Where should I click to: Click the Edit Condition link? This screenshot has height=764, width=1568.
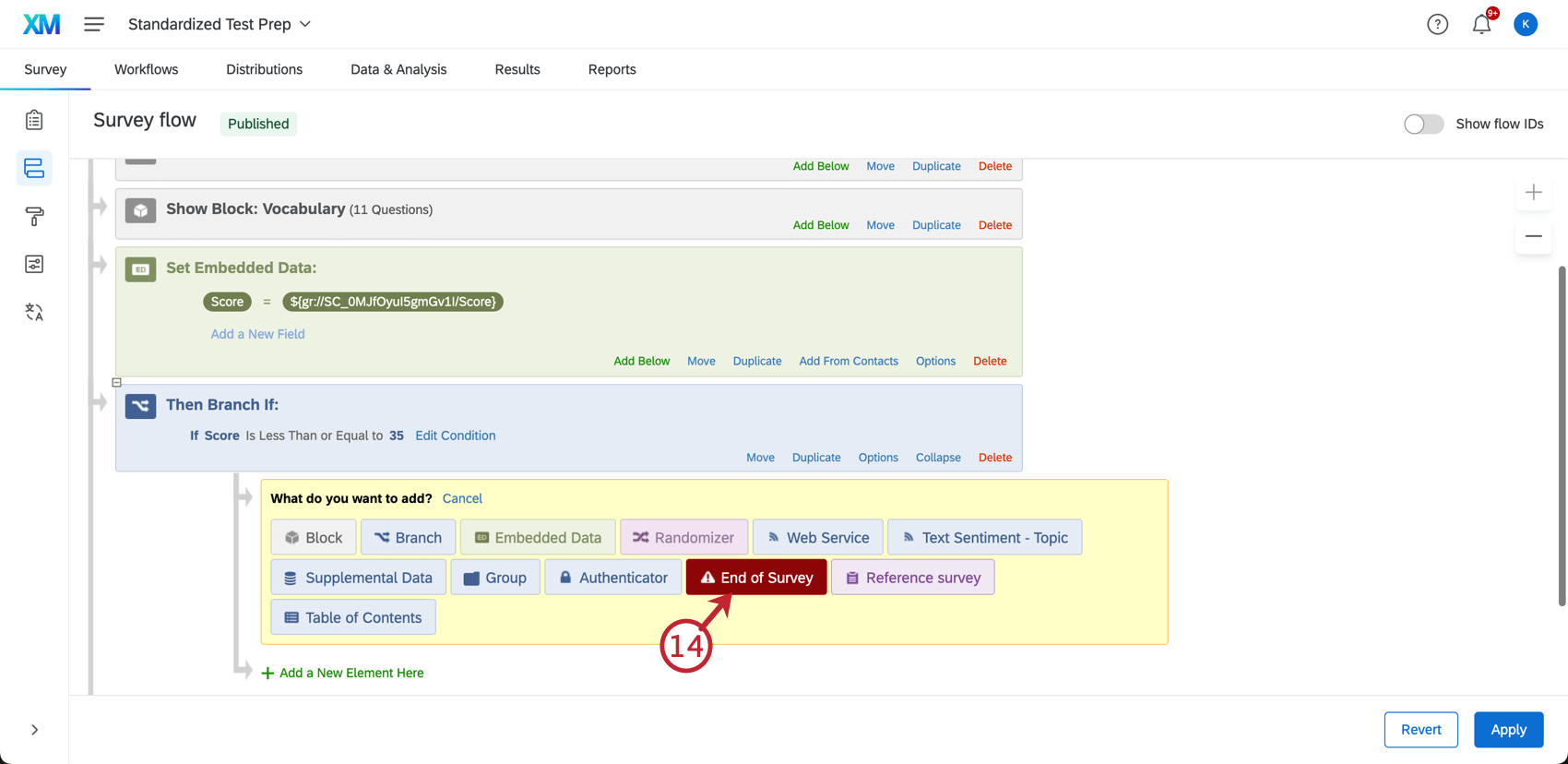click(455, 436)
